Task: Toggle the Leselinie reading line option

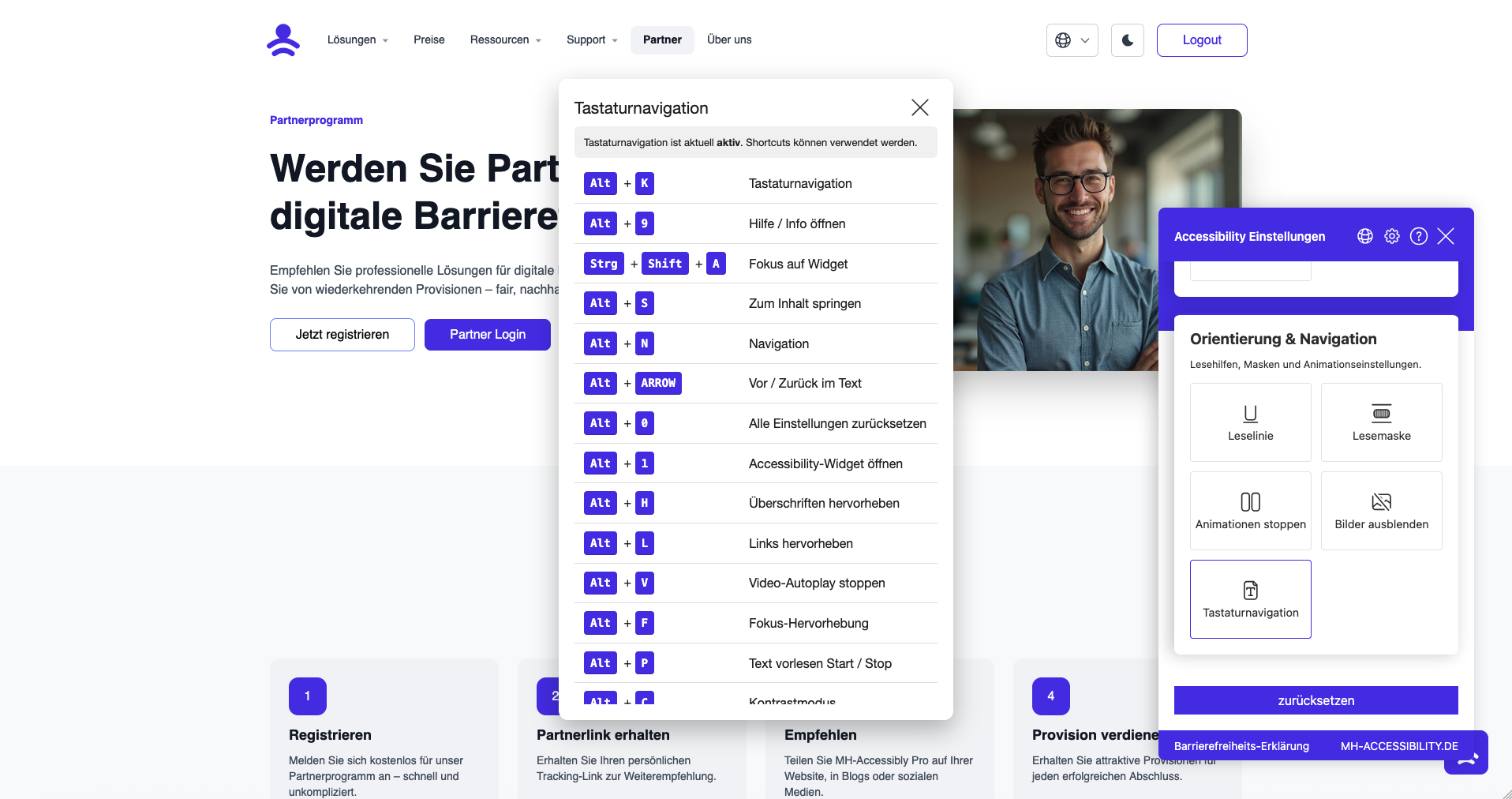Action: click(x=1250, y=422)
